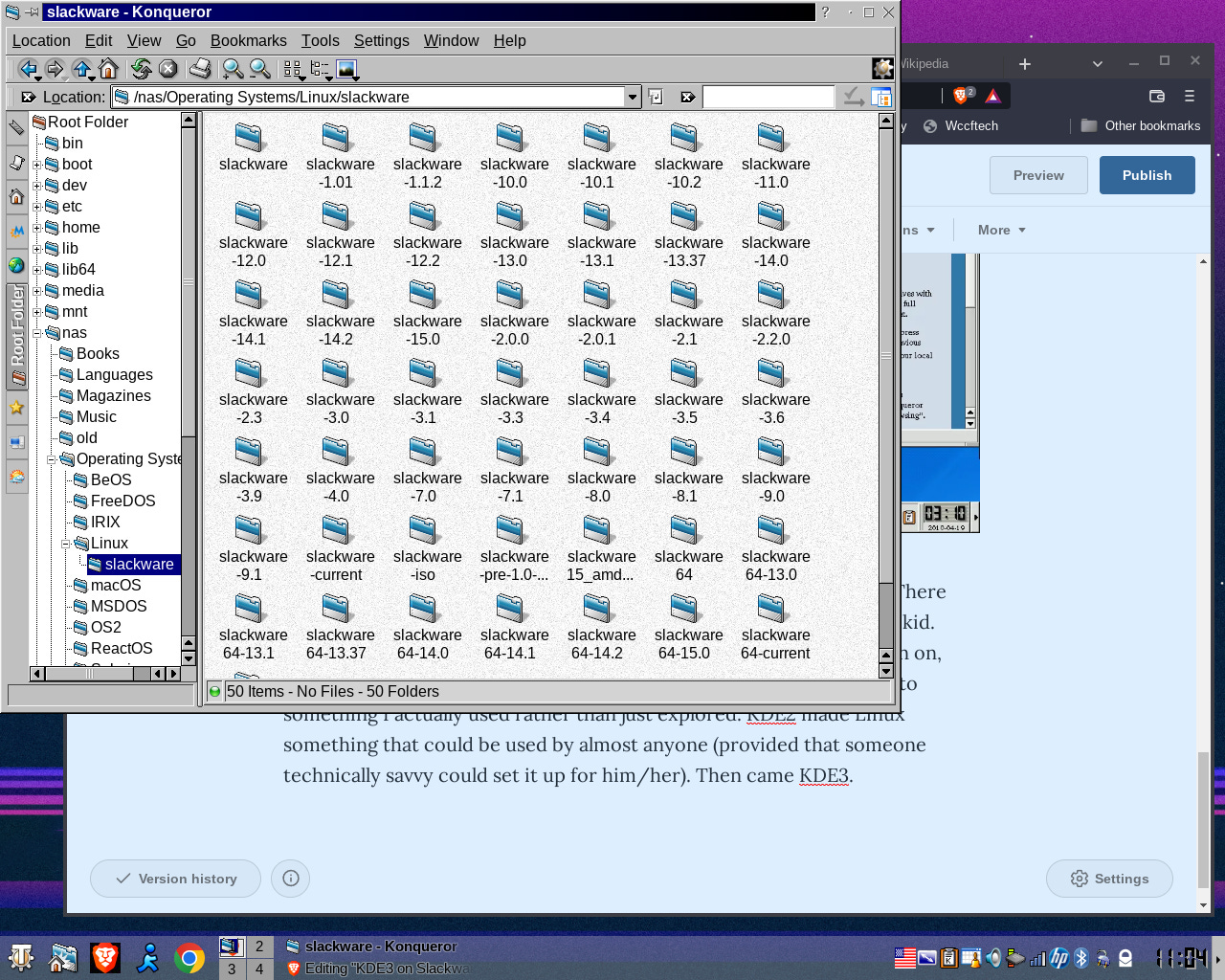Print the view with the printer icon
The image size is (1225, 980).
click(x=200, y=69)
